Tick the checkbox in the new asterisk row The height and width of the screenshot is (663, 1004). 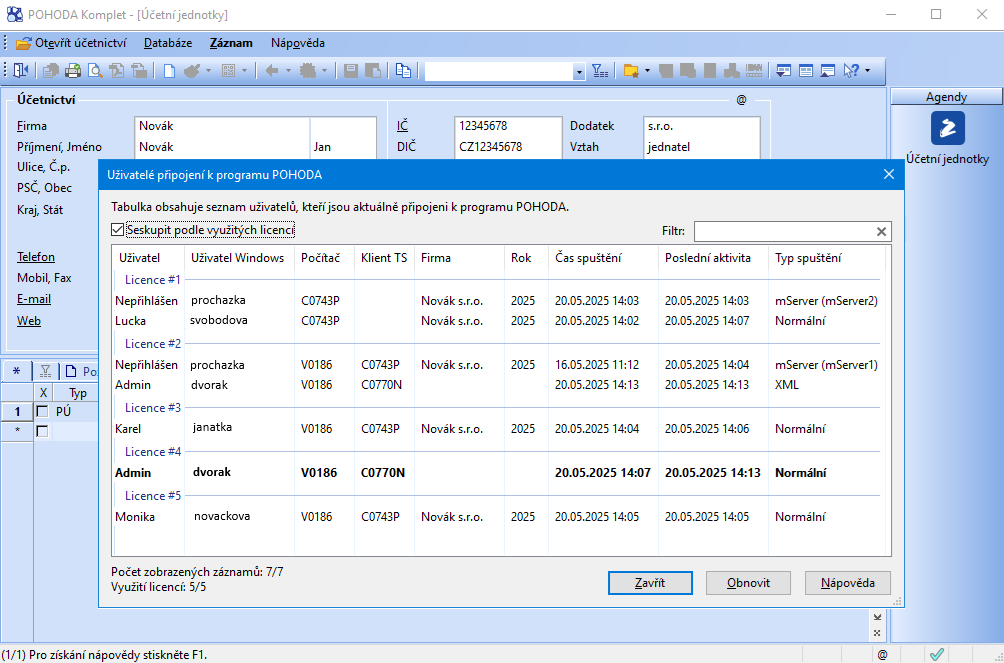[x=42, y=431]
